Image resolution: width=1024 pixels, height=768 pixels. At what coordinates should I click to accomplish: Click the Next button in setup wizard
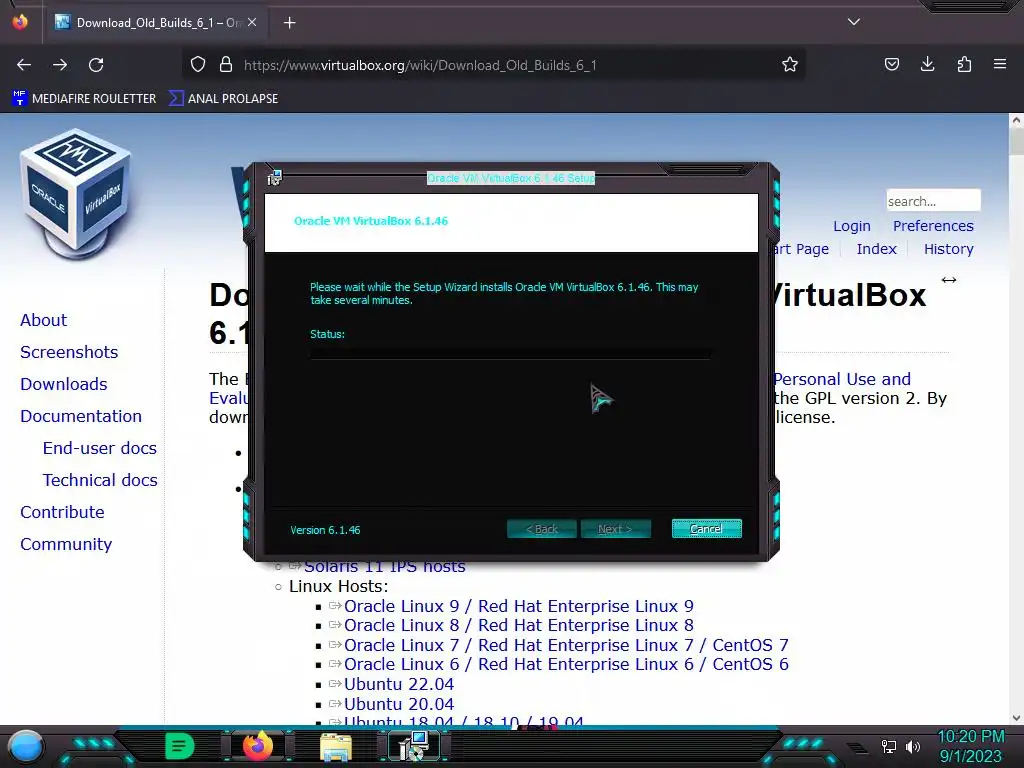tap(615, 529)
